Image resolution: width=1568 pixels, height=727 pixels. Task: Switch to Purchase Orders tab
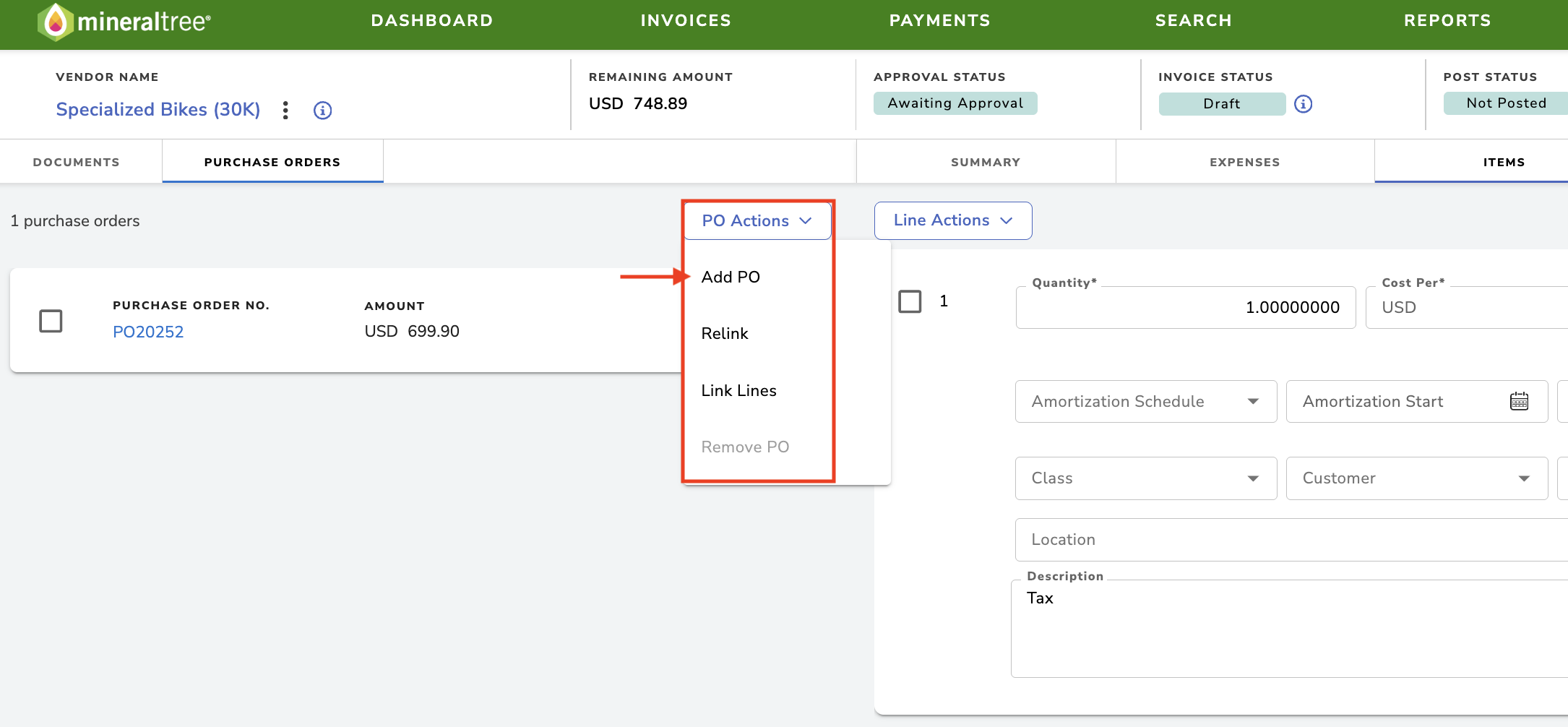point(272,162)
